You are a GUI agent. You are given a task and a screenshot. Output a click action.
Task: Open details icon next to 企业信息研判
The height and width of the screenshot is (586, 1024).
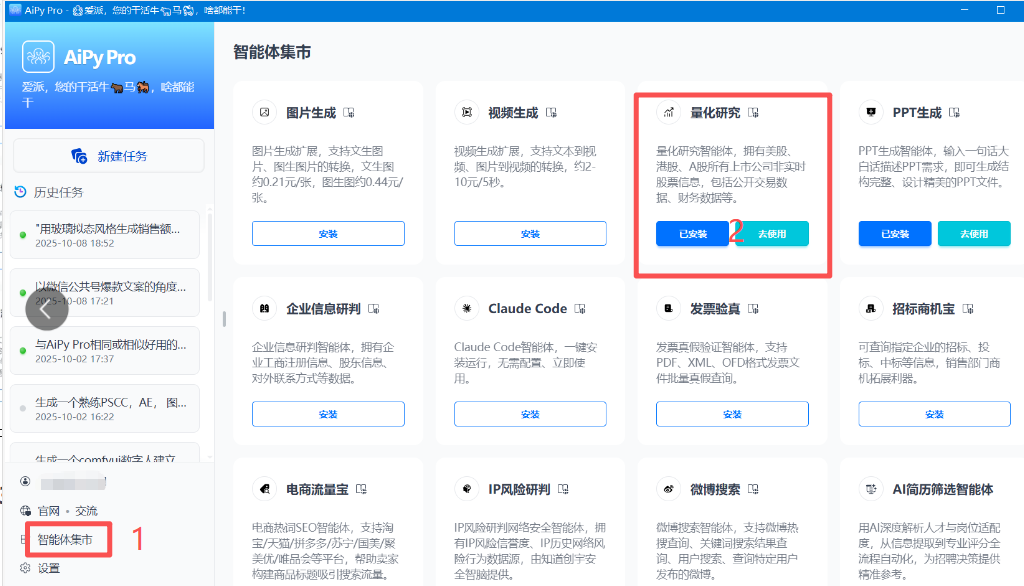pos(374,309)
